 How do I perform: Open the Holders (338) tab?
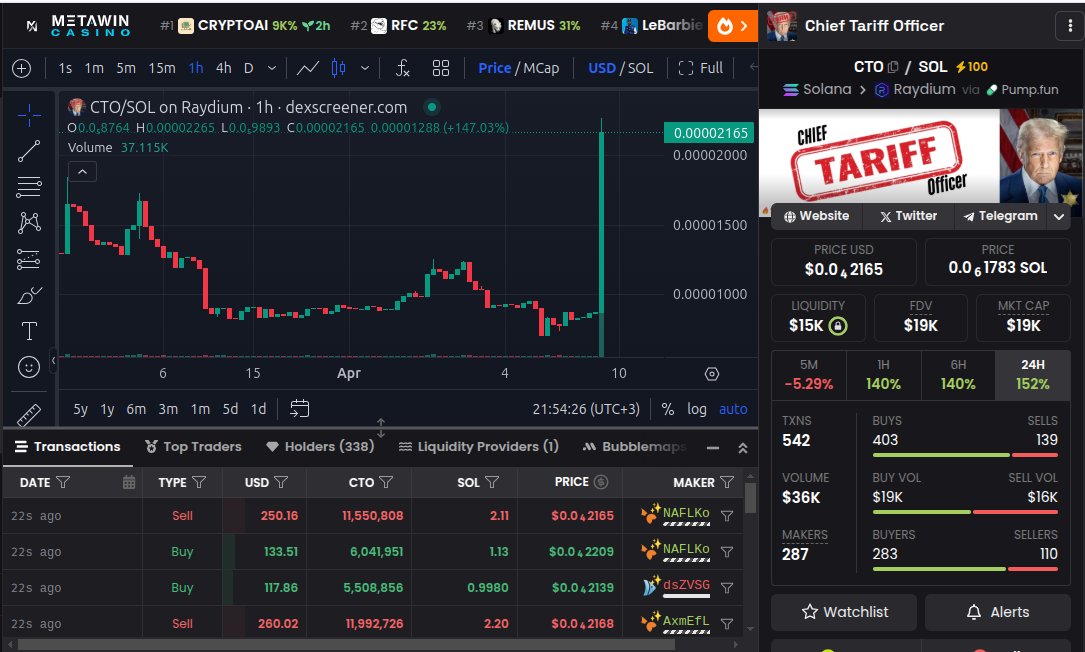coord(320,446)
